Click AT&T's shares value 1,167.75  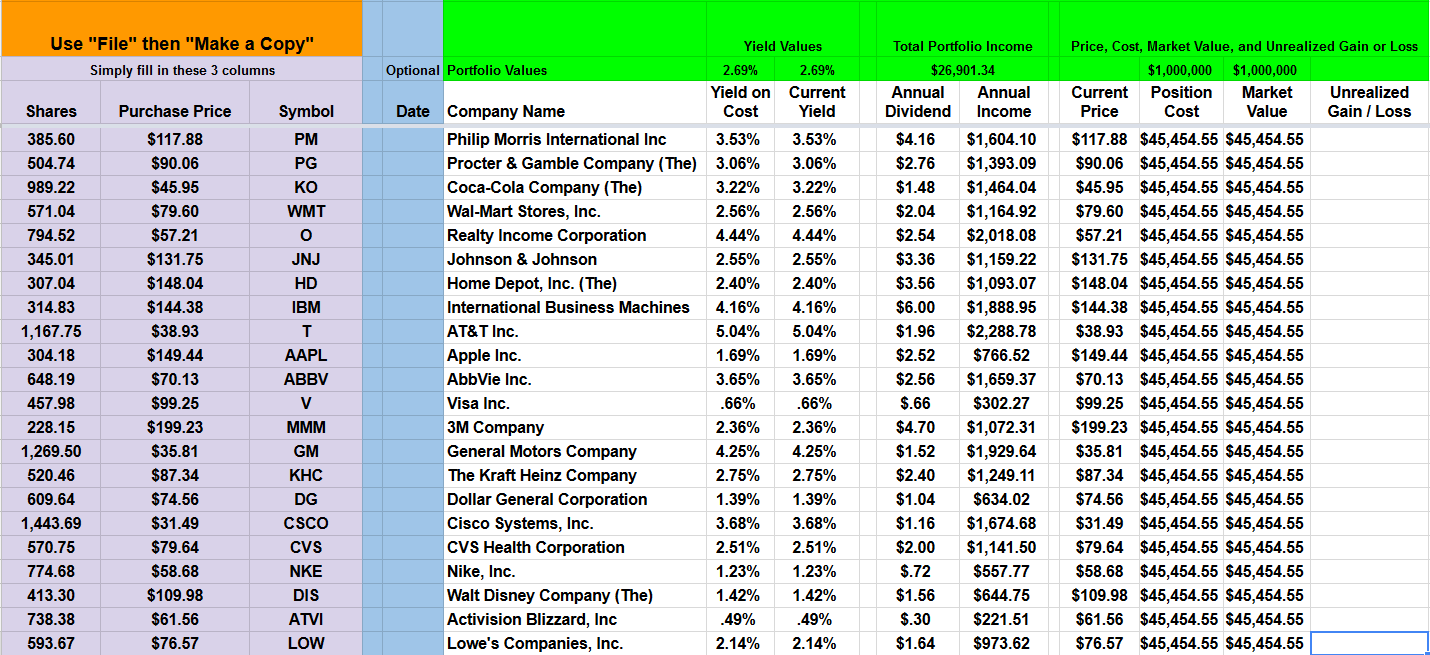point(50,331)
